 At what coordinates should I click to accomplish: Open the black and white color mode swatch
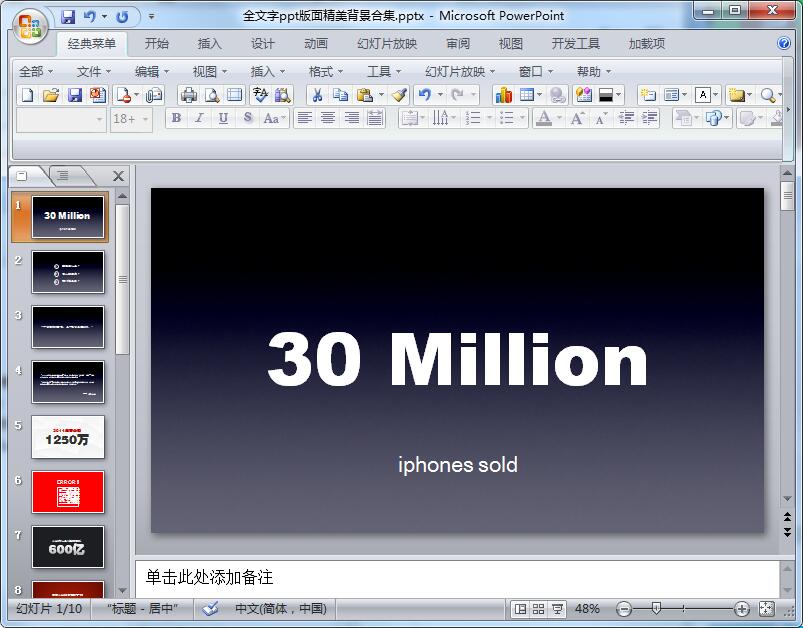coord(606,95)
